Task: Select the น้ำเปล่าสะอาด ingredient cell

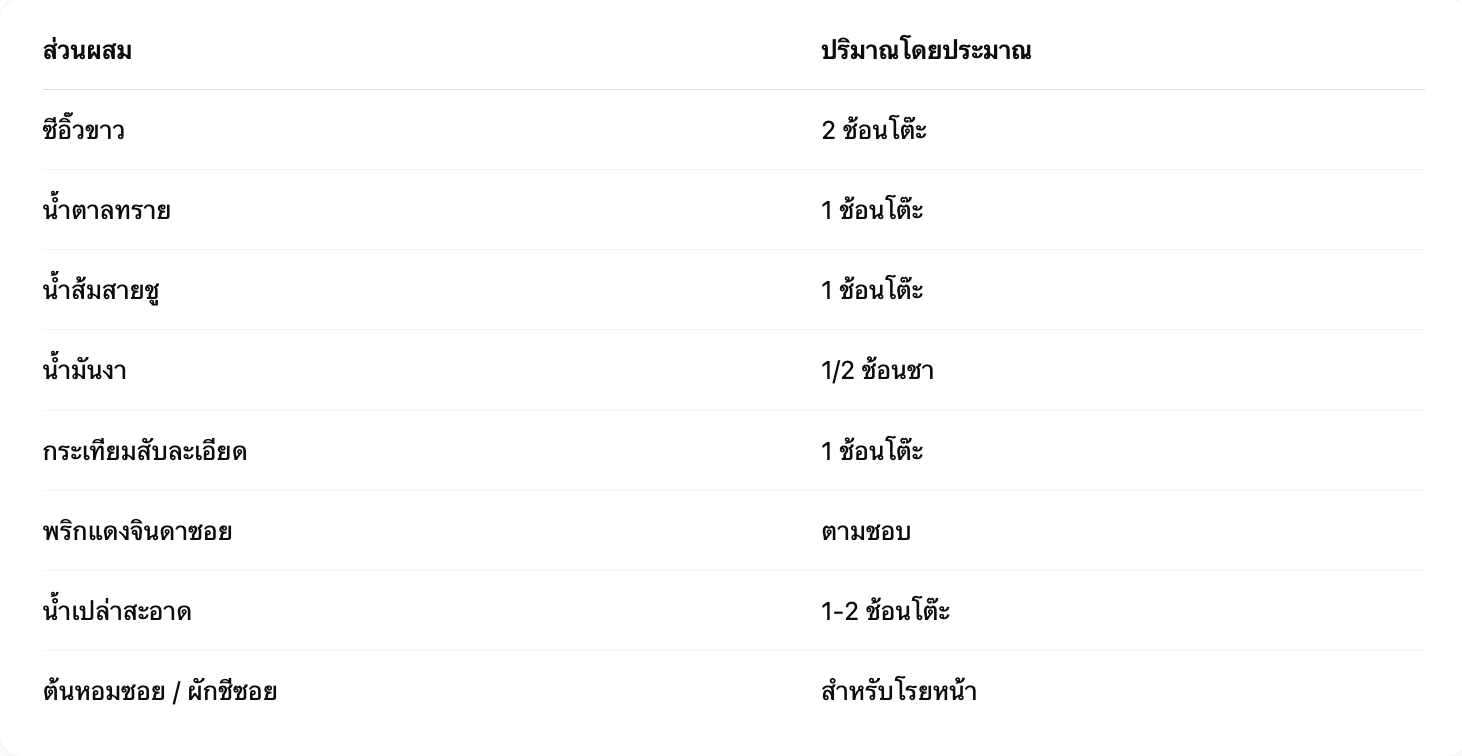Action: point(116,612)
